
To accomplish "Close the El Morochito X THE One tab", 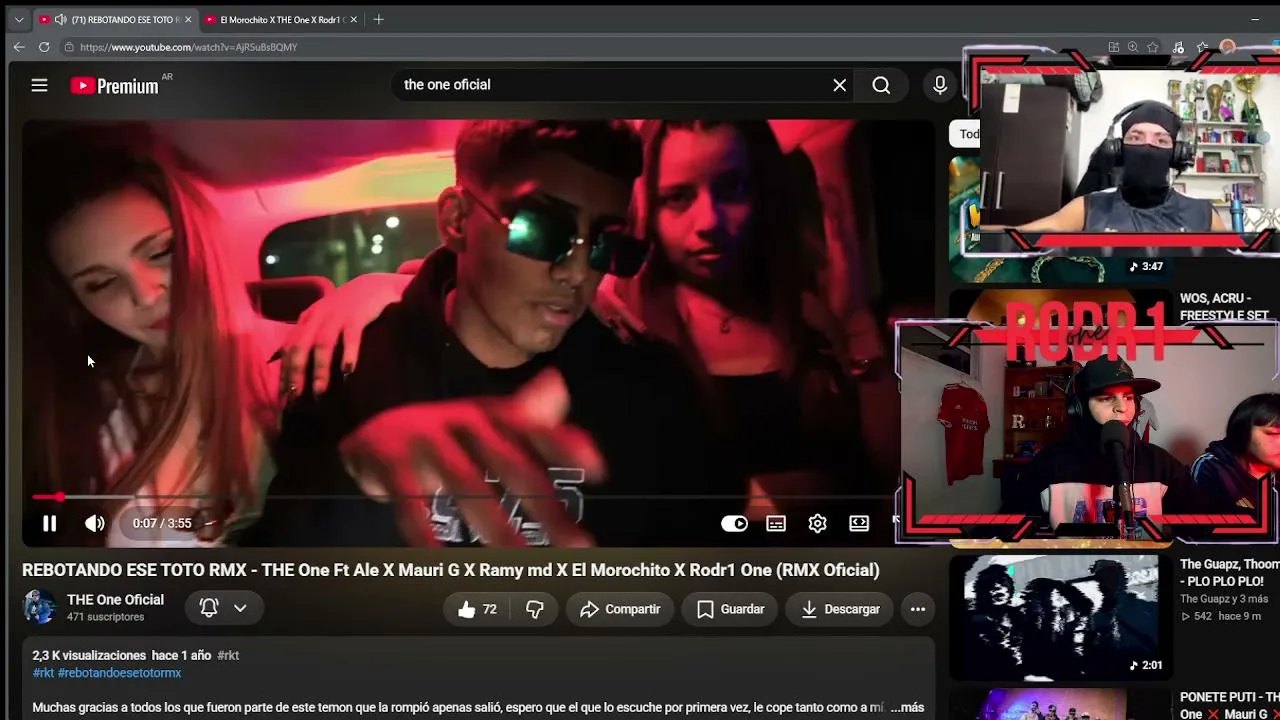I will coord(354,20).
